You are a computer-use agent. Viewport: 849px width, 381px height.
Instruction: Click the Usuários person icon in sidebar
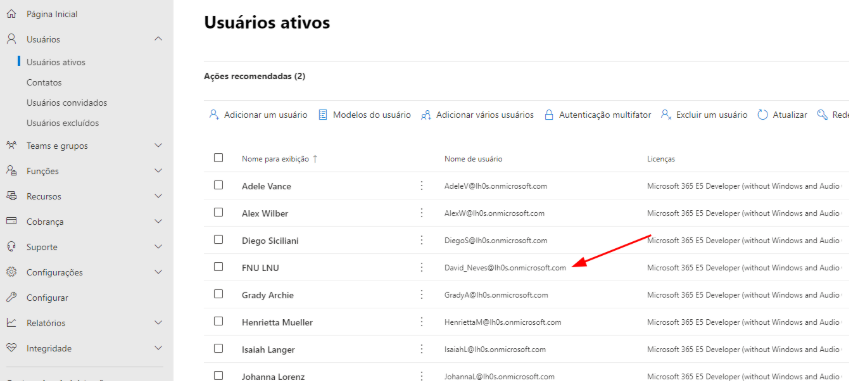tap(11, 40)
